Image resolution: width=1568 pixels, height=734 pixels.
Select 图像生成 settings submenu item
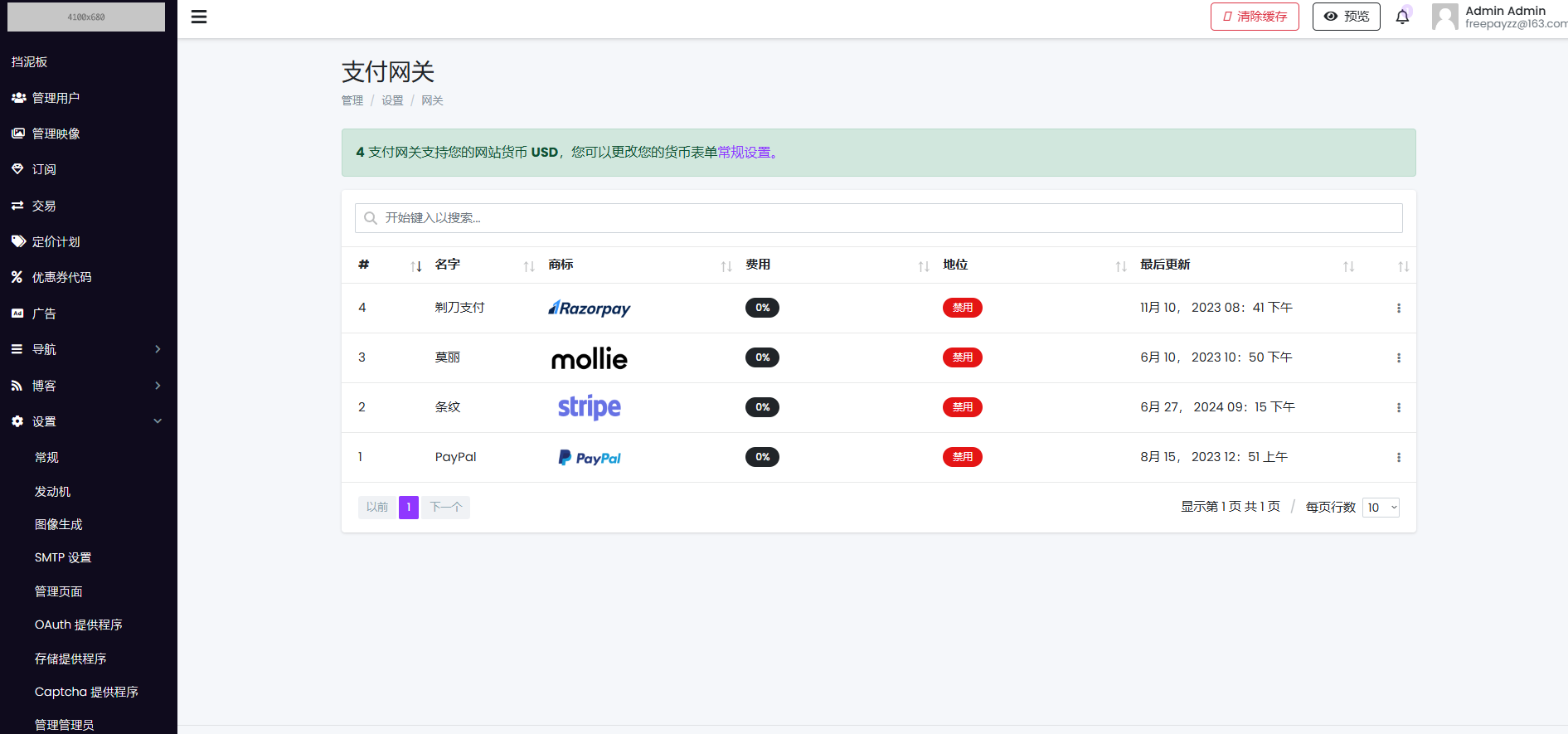(x=59, y=524)
